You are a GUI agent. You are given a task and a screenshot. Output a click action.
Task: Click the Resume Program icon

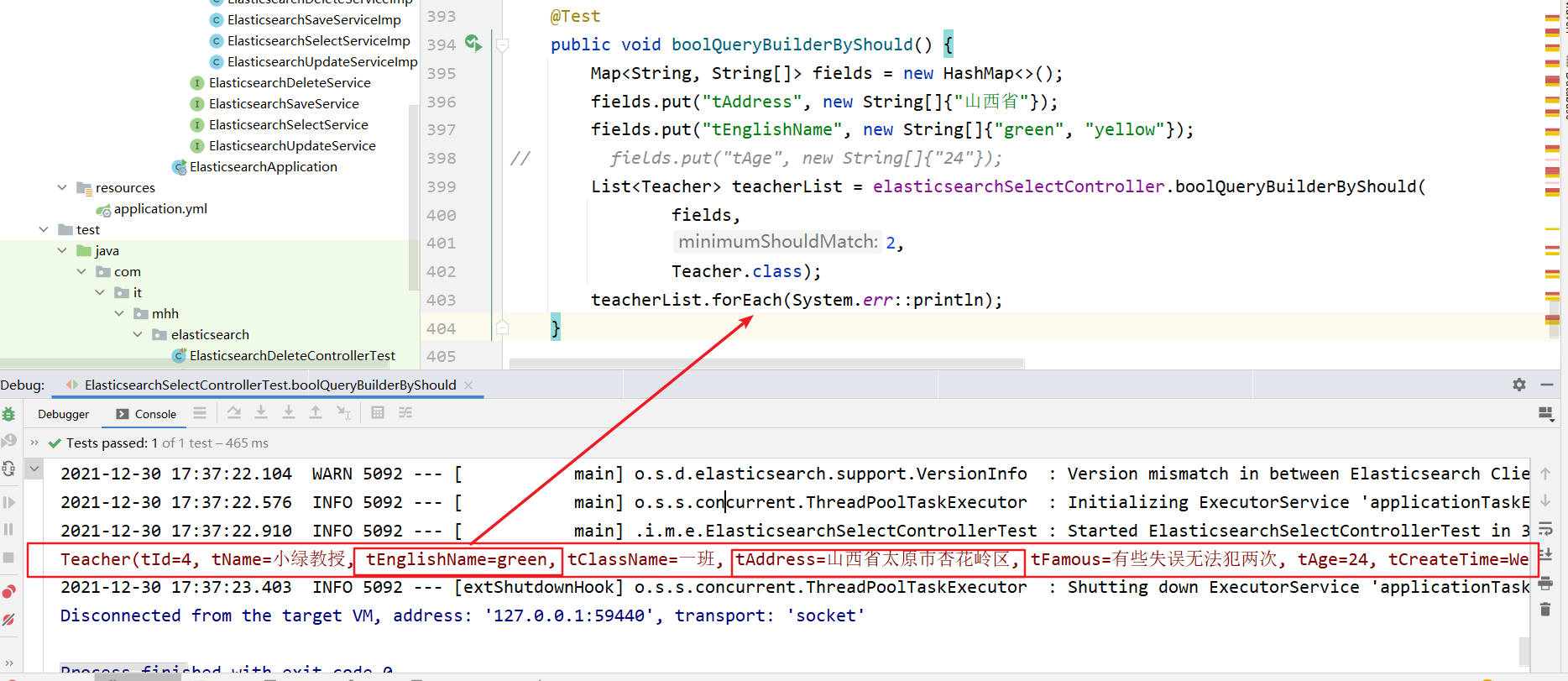pyautogui.click(x=8, y=502)
